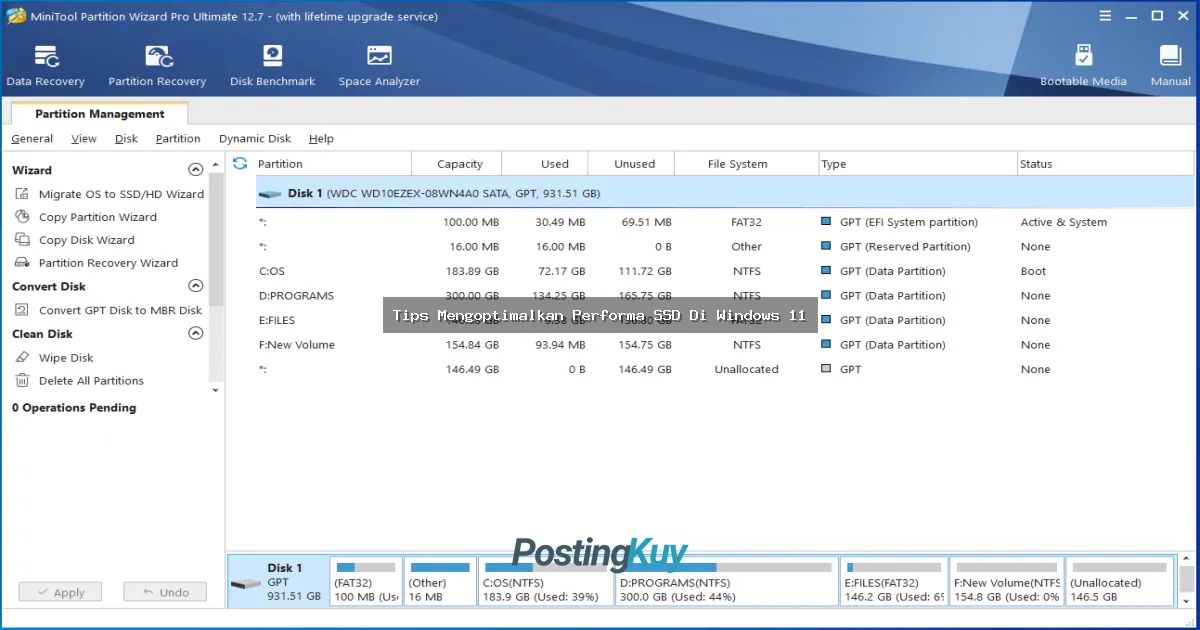This screenshot has width=1200, height=630.
Task: Open Space Analyzer tool
Action: [379, 66]
